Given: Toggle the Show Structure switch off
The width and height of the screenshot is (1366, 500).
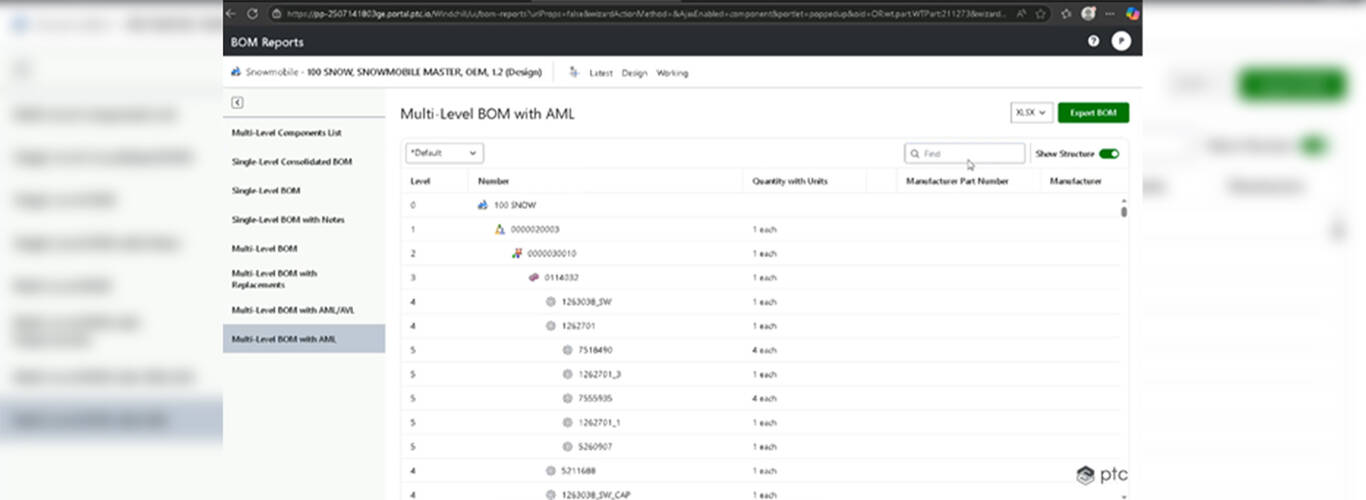Looking at the screenshot, I should 1108,154.
